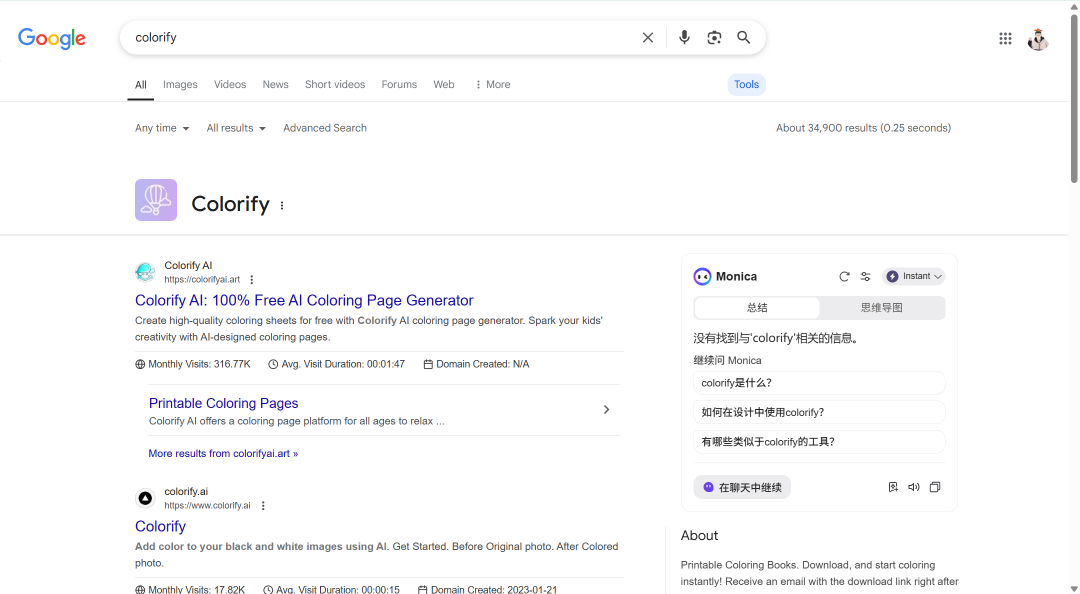This screenshot has height=594, width=1080.
Task: Open Printable Coloring Pages sitelink
Action: click(x=224, y=403)
